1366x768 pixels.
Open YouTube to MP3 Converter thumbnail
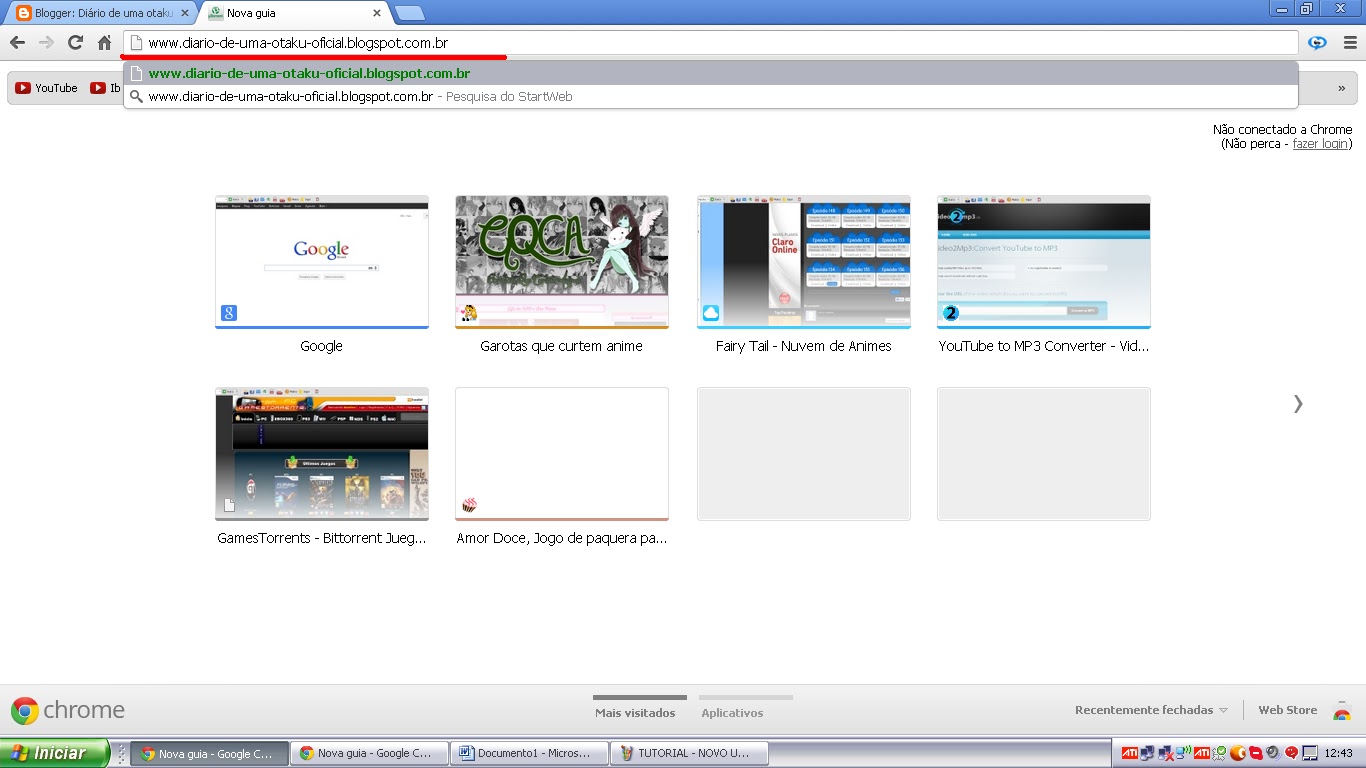point(1044,262)
